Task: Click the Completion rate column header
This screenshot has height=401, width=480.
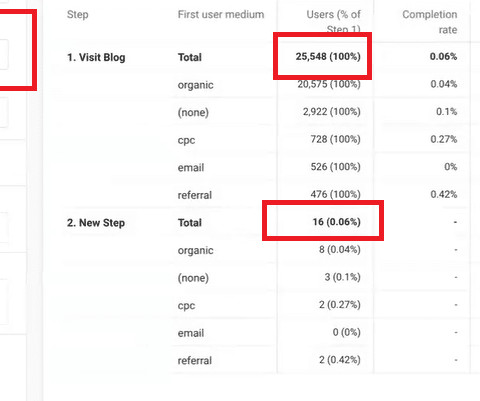Action: pos(430,22)
